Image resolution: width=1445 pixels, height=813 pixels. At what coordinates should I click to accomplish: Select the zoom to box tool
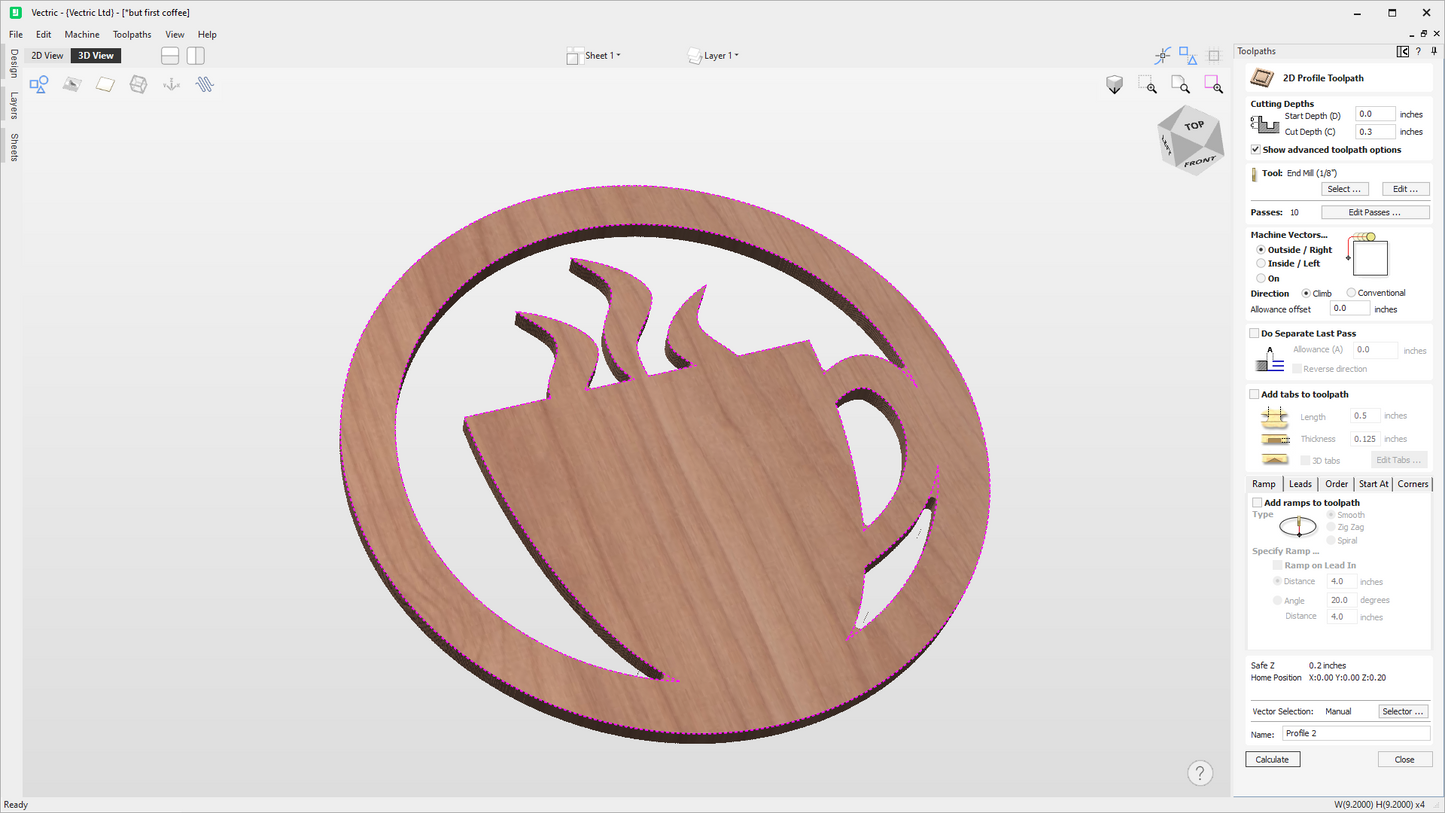point(1147,84)
